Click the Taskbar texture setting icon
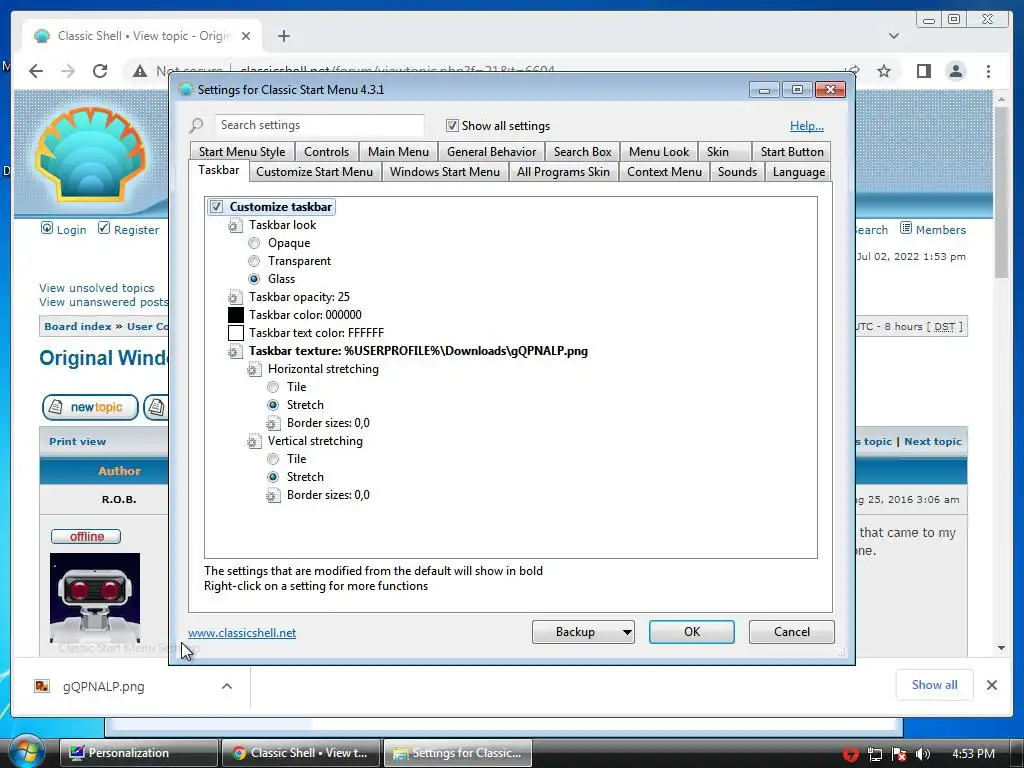The width and height of the screenshot is (1024, 768). (235, 351)
